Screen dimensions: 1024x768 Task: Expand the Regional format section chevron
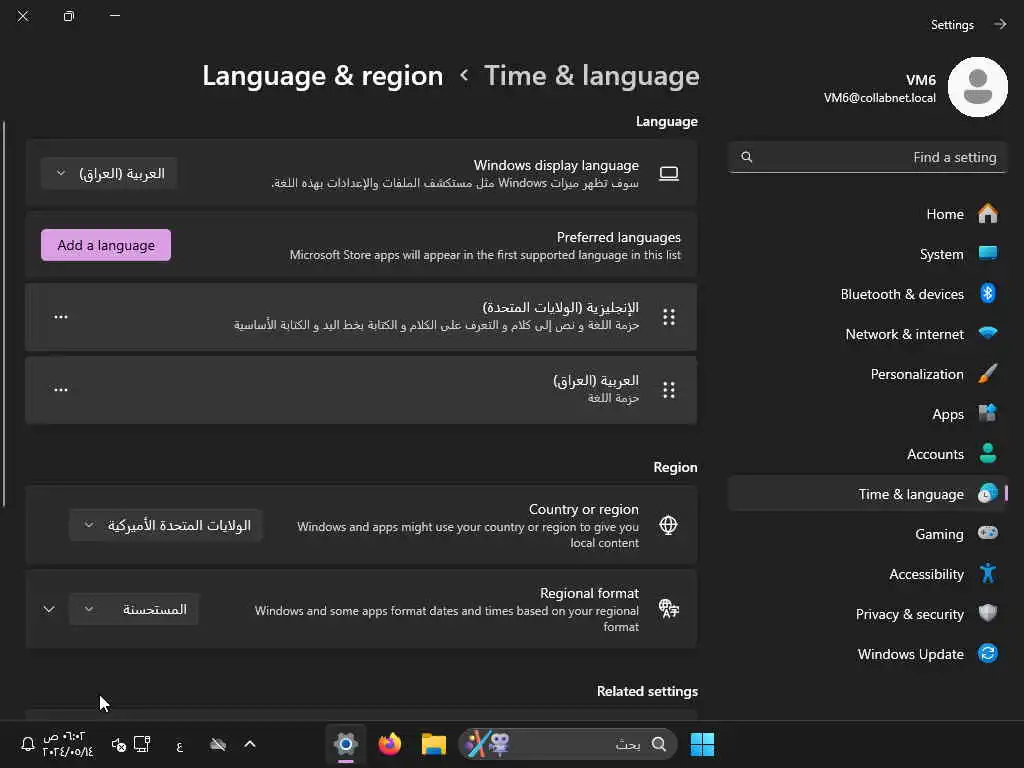pyautogui.click(x=49, y=609)
